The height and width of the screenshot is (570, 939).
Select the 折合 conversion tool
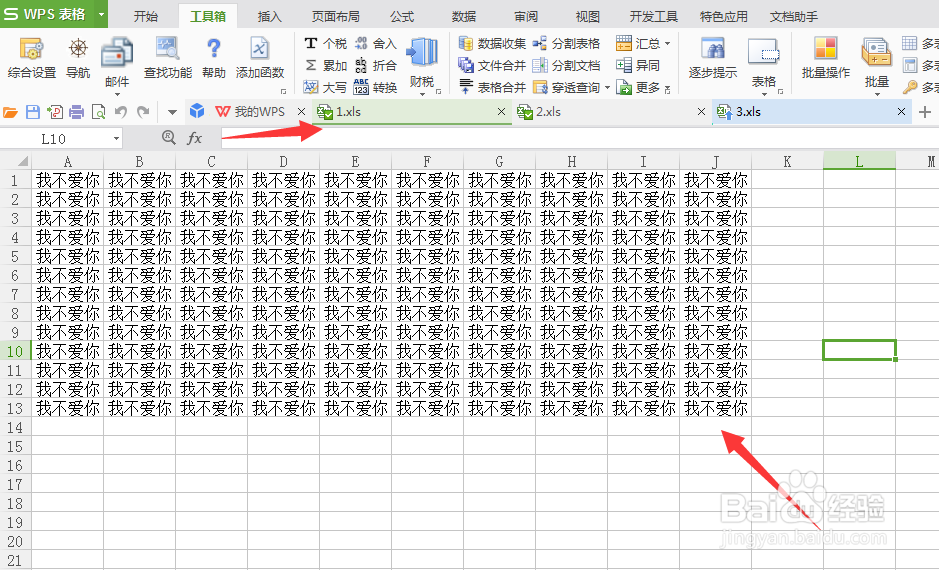375,65
